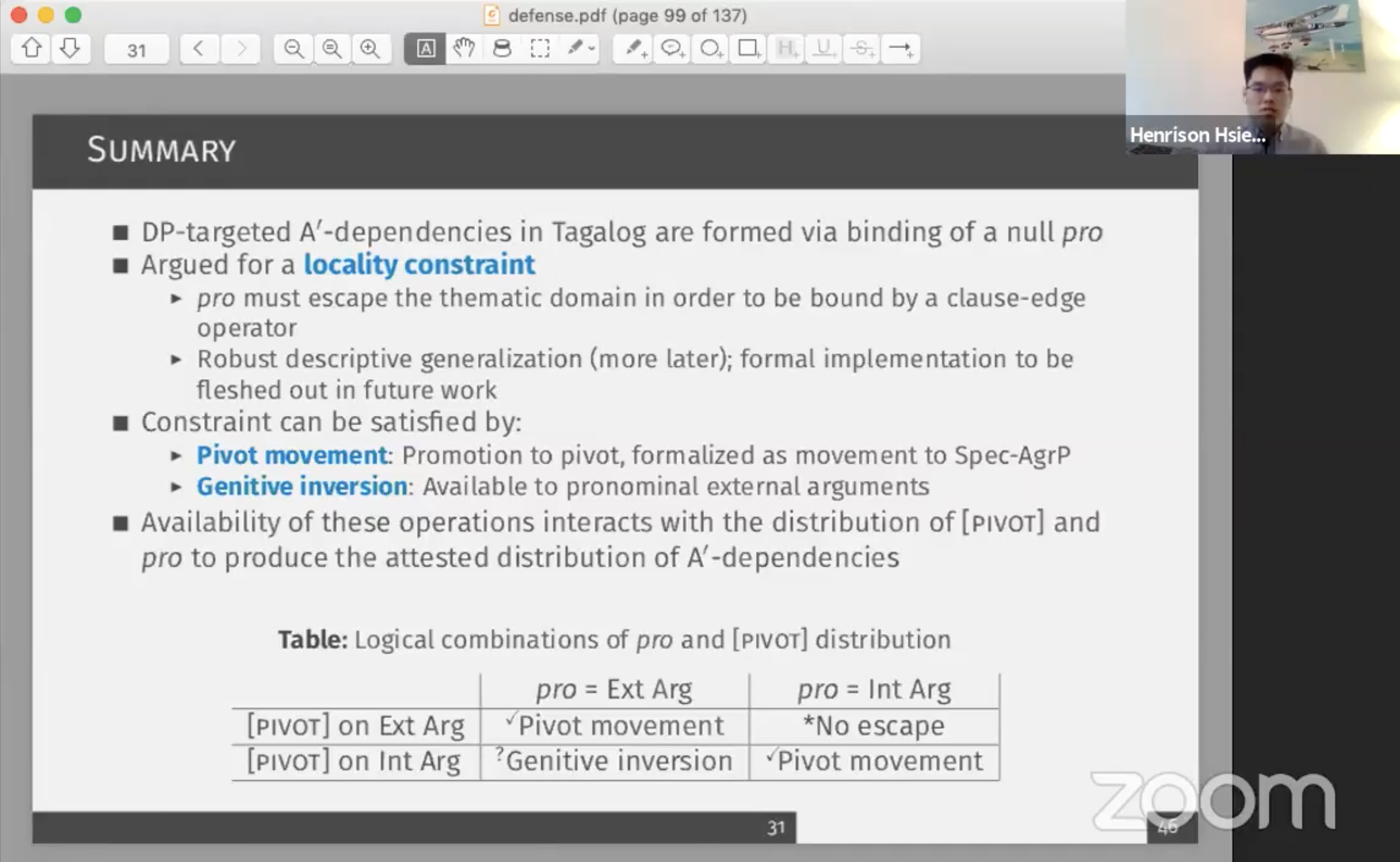Click the yellow minimize window button
Viewport: 1400px width, 862px height.
tap(46, 15)
